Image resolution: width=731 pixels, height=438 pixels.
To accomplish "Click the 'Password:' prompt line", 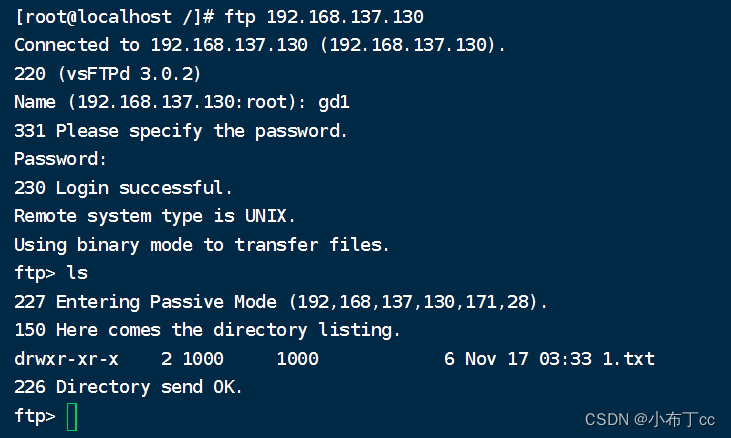I will (60, 159).
